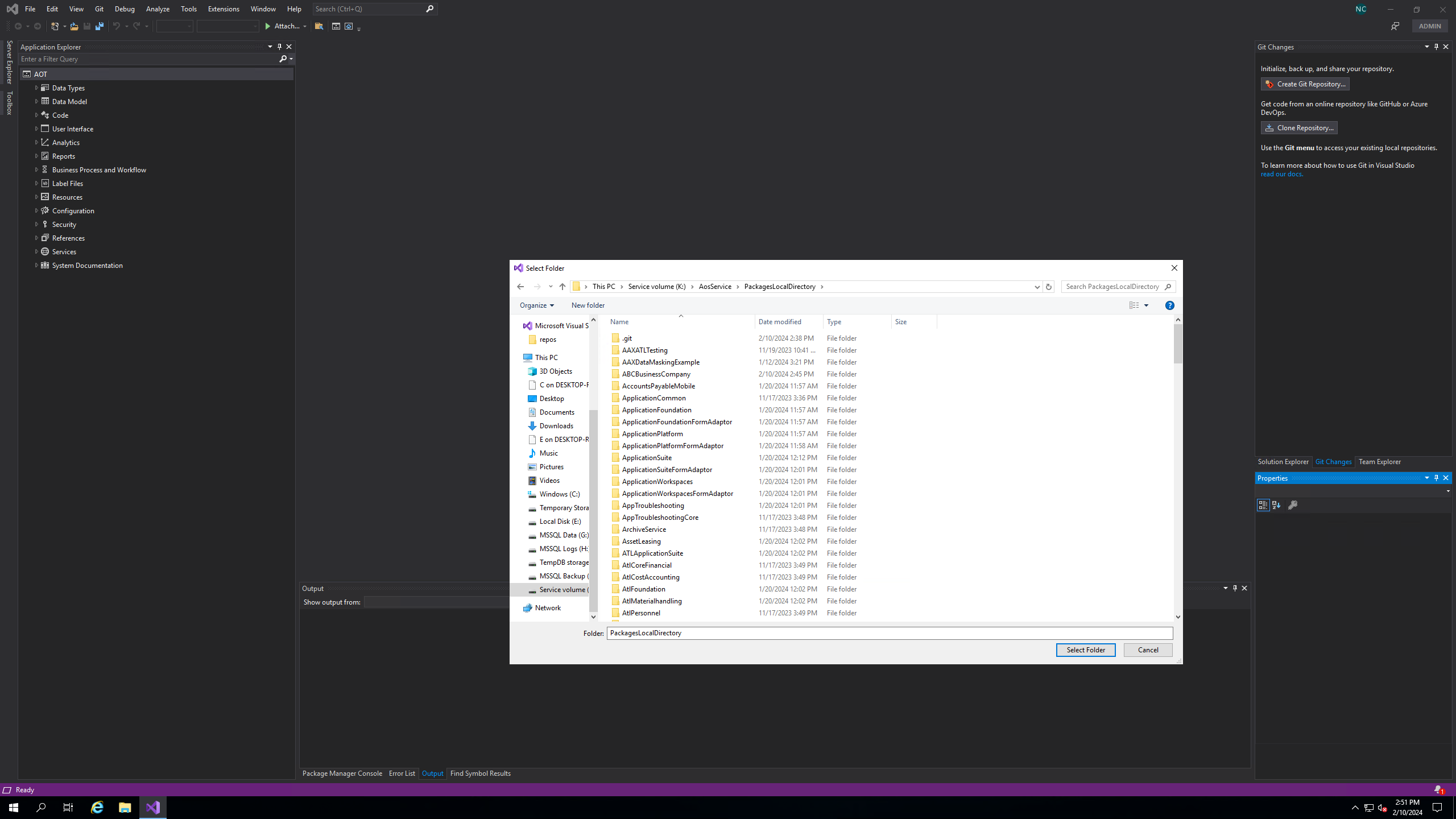The image size is (1456, 819).
Task: Start debugging with the green Attach play icon
Action: pos(267,26)
